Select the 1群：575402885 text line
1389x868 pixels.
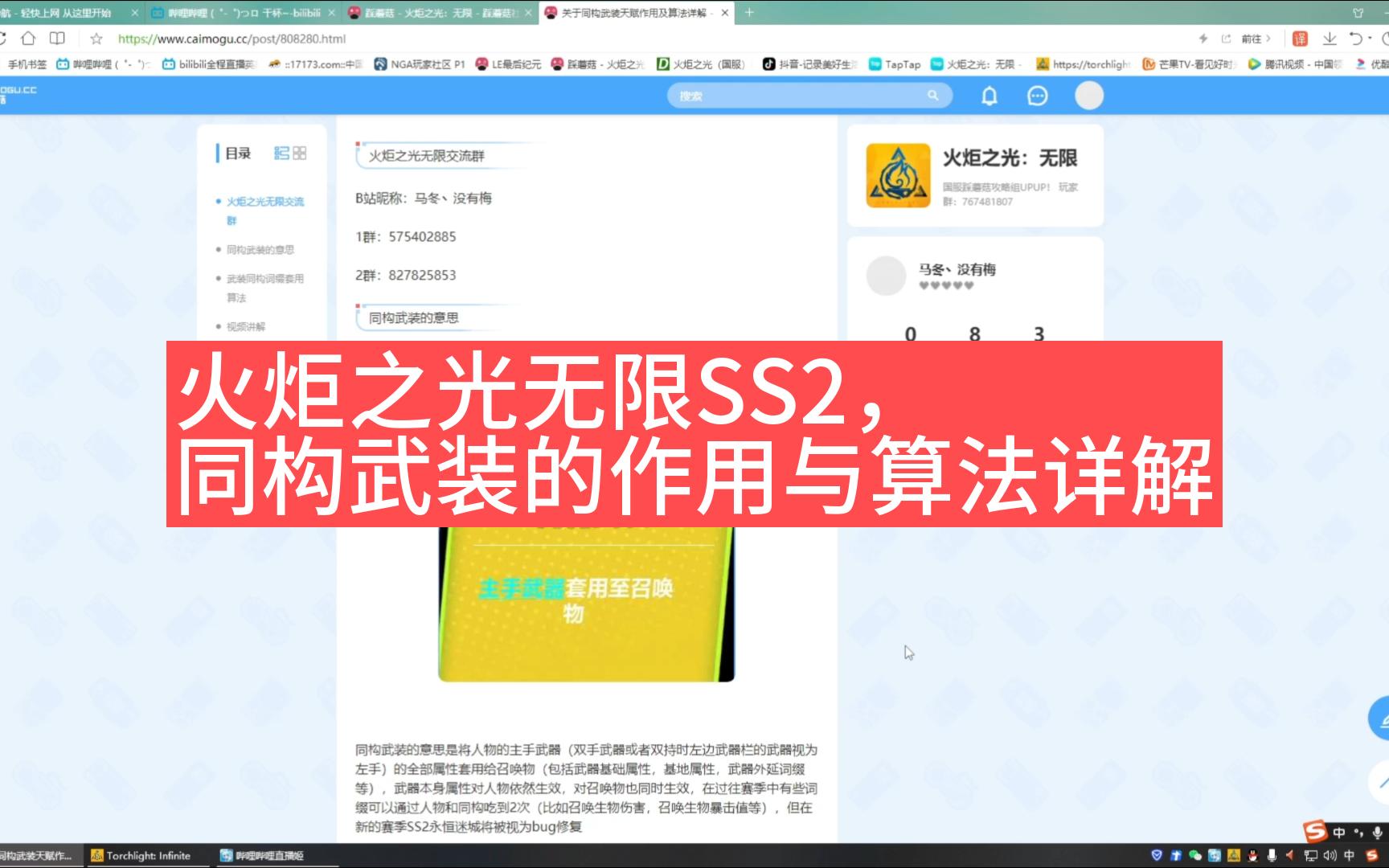coord(406,236)
